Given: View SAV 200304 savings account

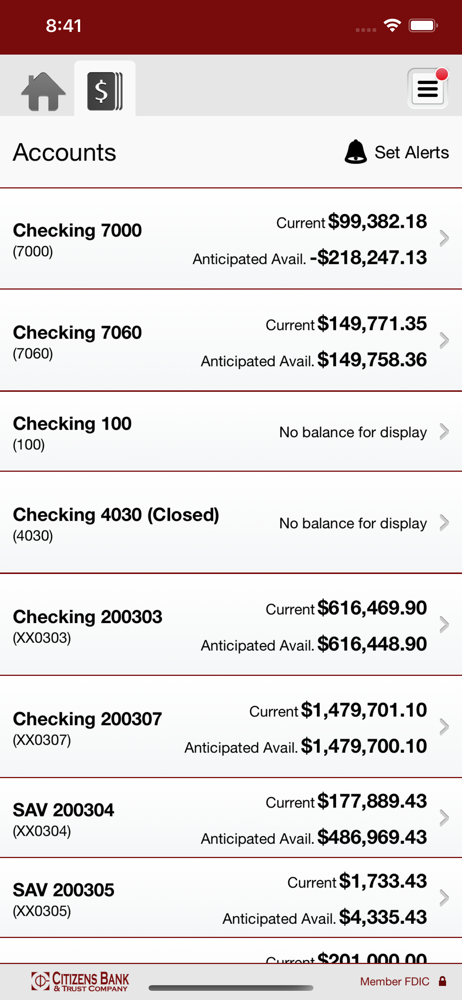Looking at the screenshot, I should pos(231,818).
